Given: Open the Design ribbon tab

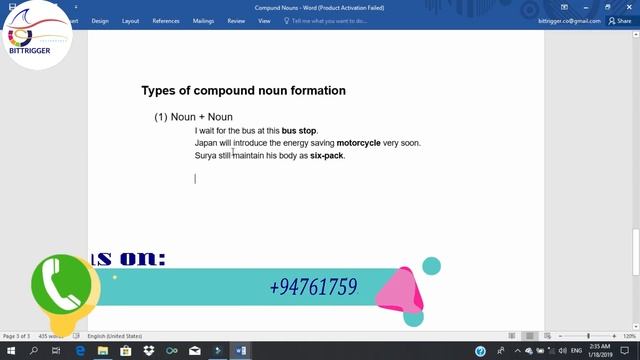Looking at the screenshot, I should [x=100, y=21].
